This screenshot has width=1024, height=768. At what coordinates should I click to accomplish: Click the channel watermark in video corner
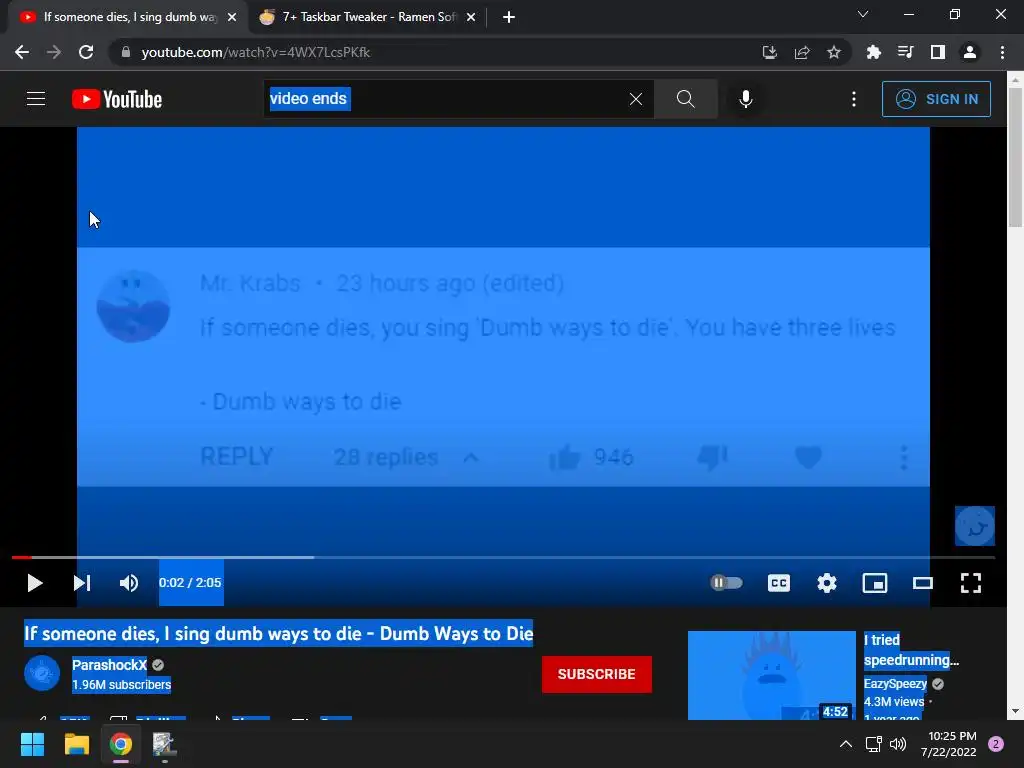[974, 526]
